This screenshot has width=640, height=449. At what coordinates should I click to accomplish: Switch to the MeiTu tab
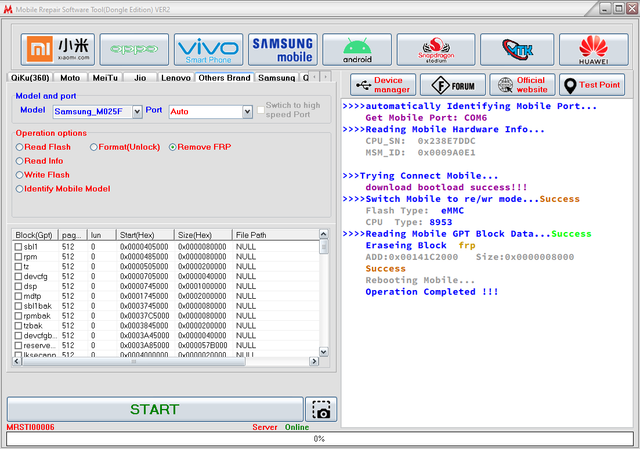pos(105,78)
